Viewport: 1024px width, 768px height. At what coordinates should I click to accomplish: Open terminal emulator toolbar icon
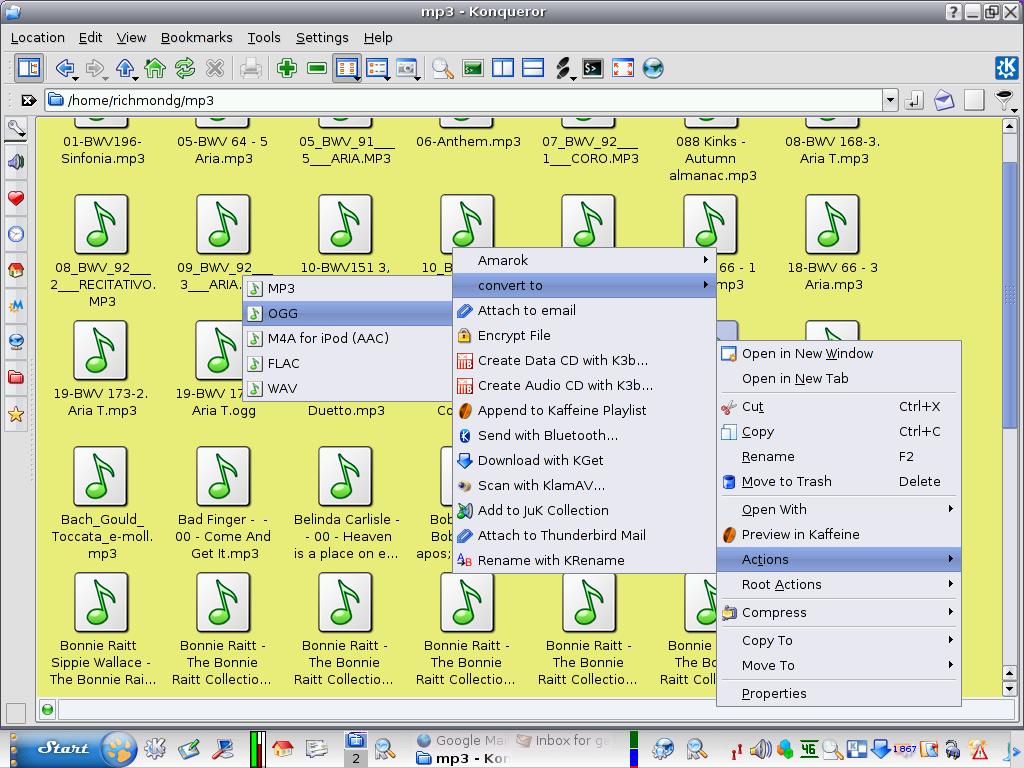pyautogui.click(x=473, y=68)
